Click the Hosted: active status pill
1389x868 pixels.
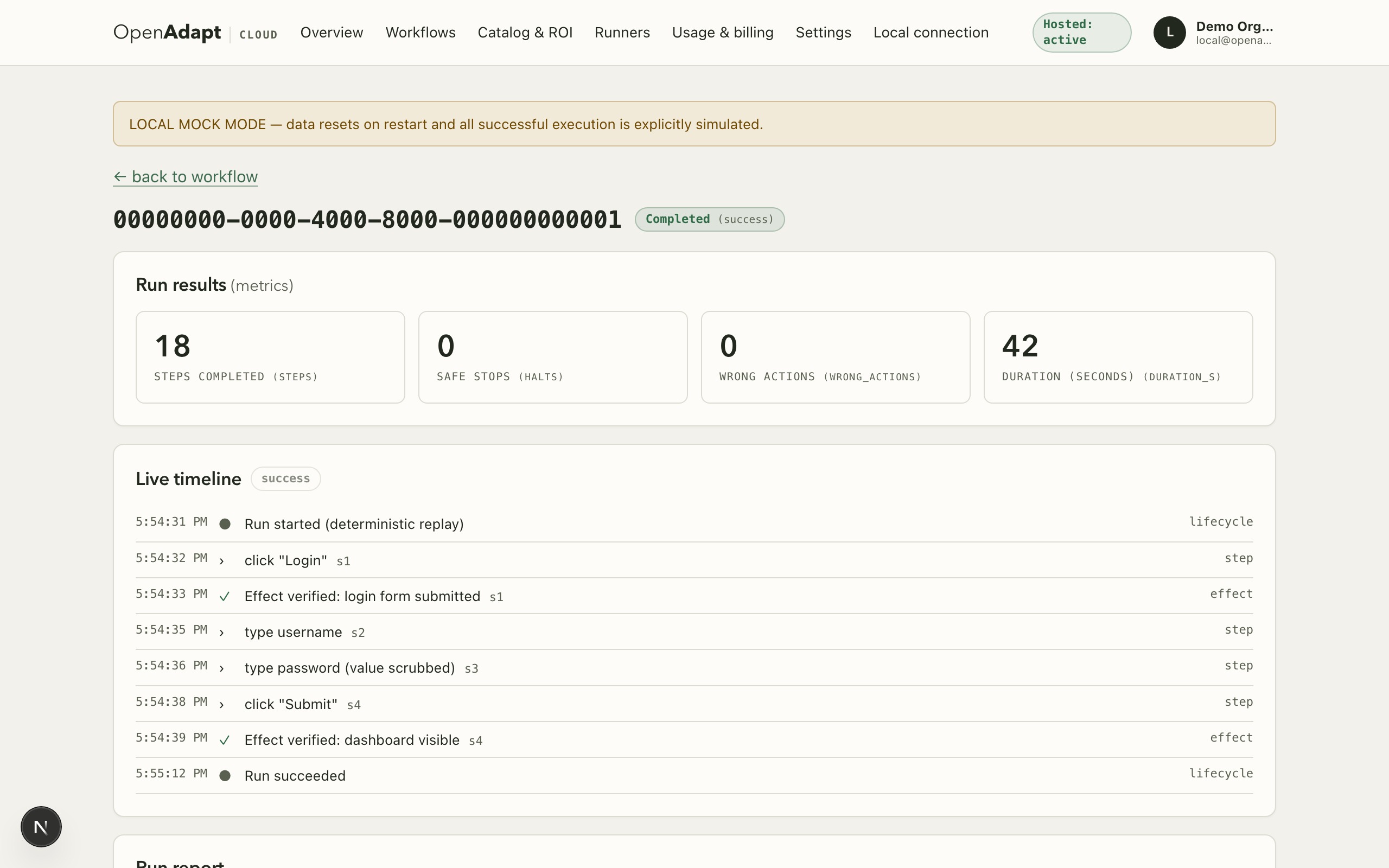tap(1081, 33)
